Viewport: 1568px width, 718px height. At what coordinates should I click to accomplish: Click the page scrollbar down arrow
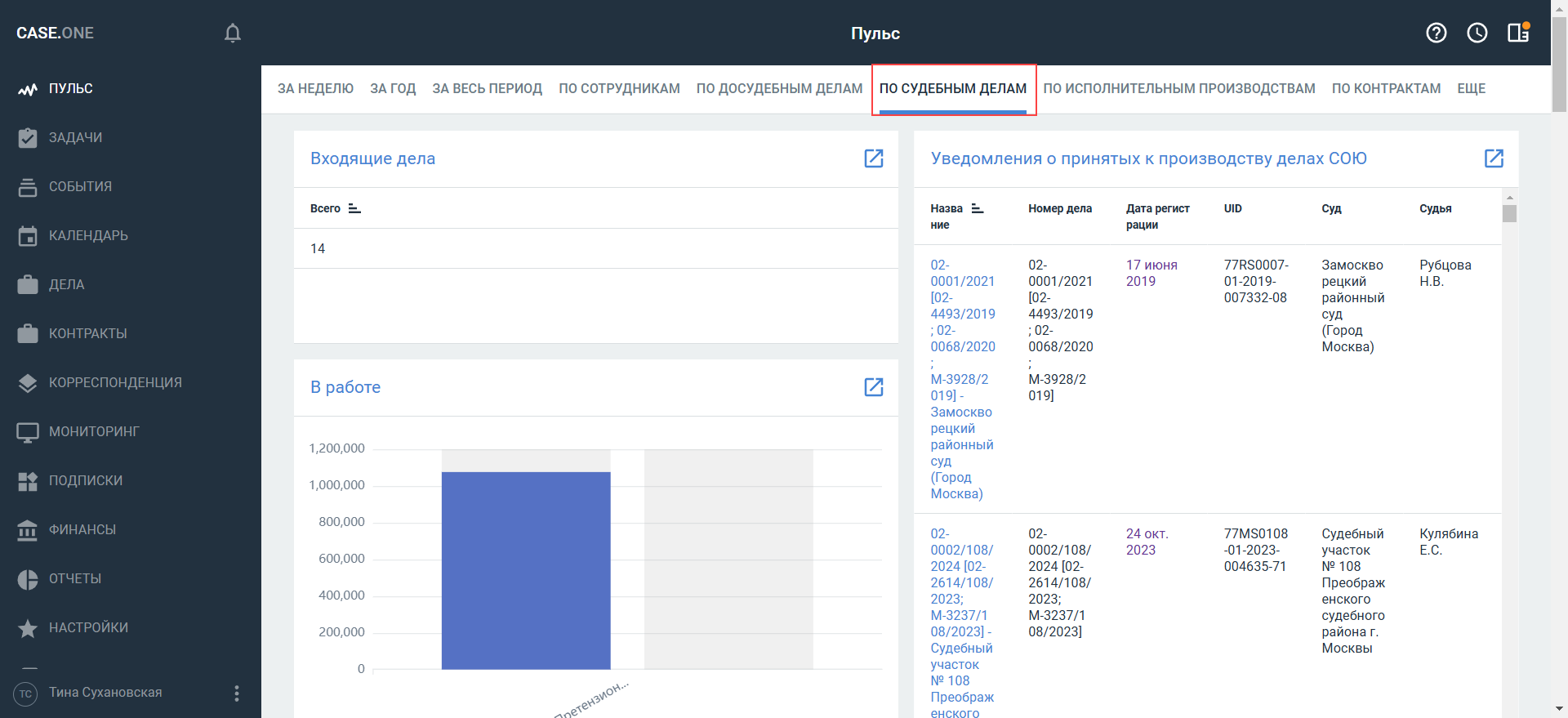pos(1560,710)
